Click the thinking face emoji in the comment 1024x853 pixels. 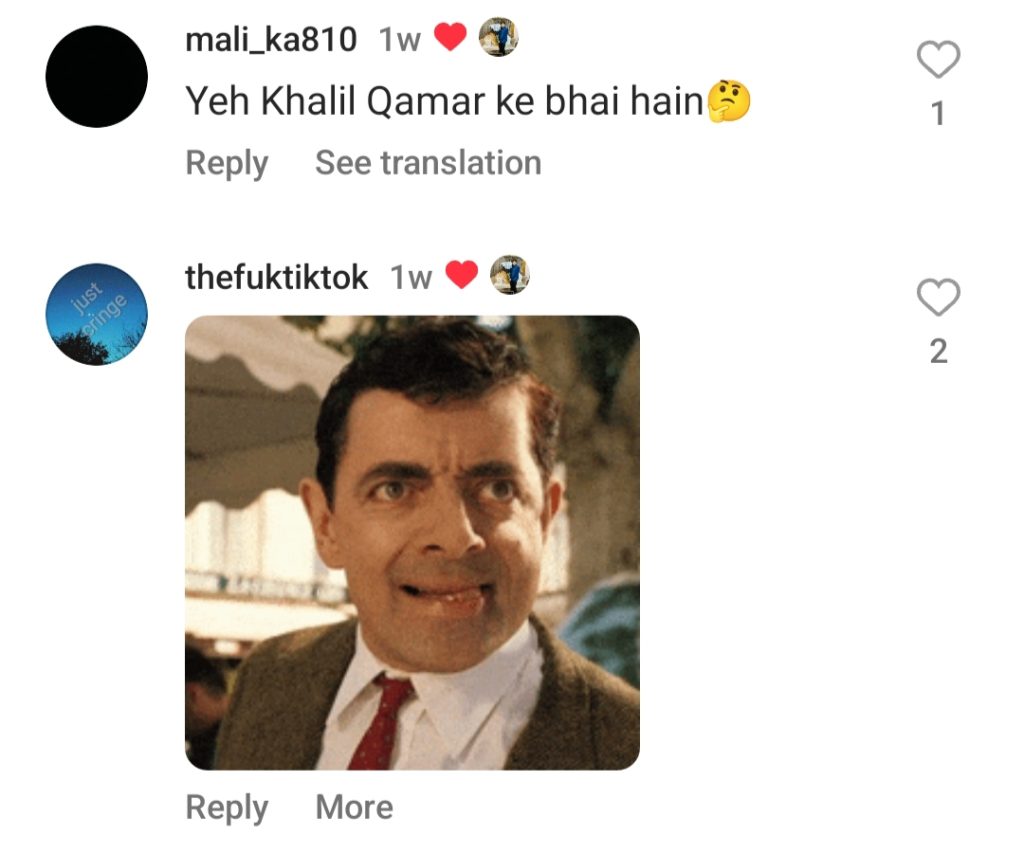729,101
